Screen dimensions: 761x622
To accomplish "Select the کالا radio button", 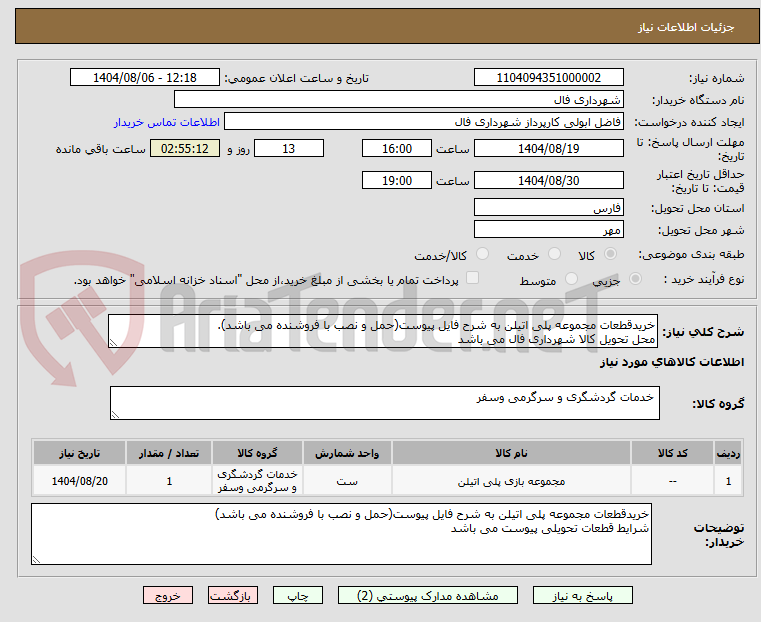I will [x=611, y=254].
